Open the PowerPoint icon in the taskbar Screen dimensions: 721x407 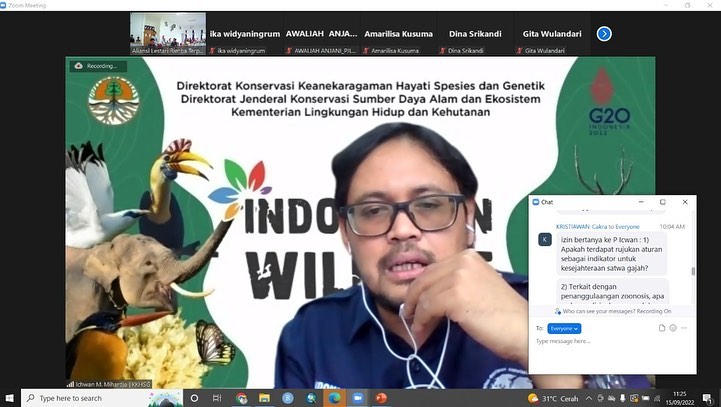click(380, 398)
